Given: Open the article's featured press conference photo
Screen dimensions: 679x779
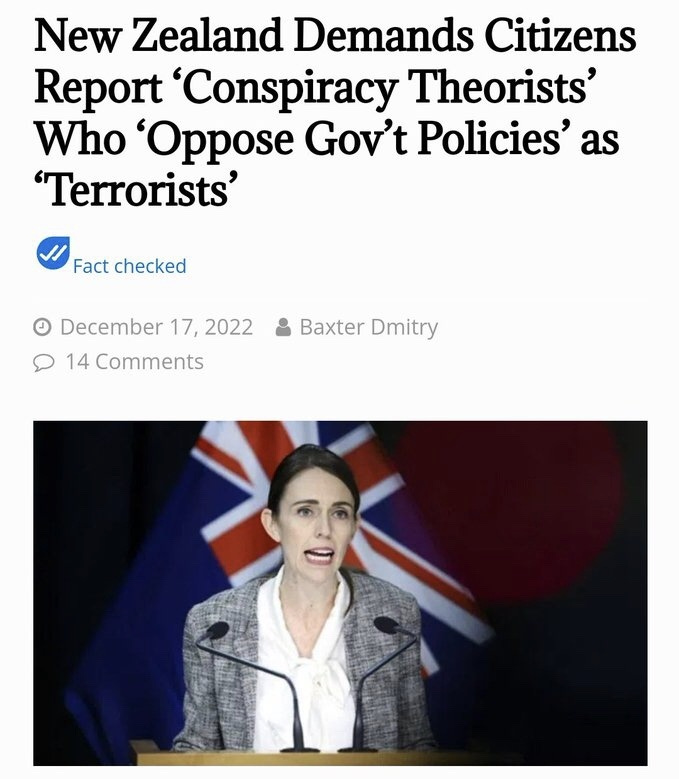Looking at the screenshot, I should tap(340, 593).
